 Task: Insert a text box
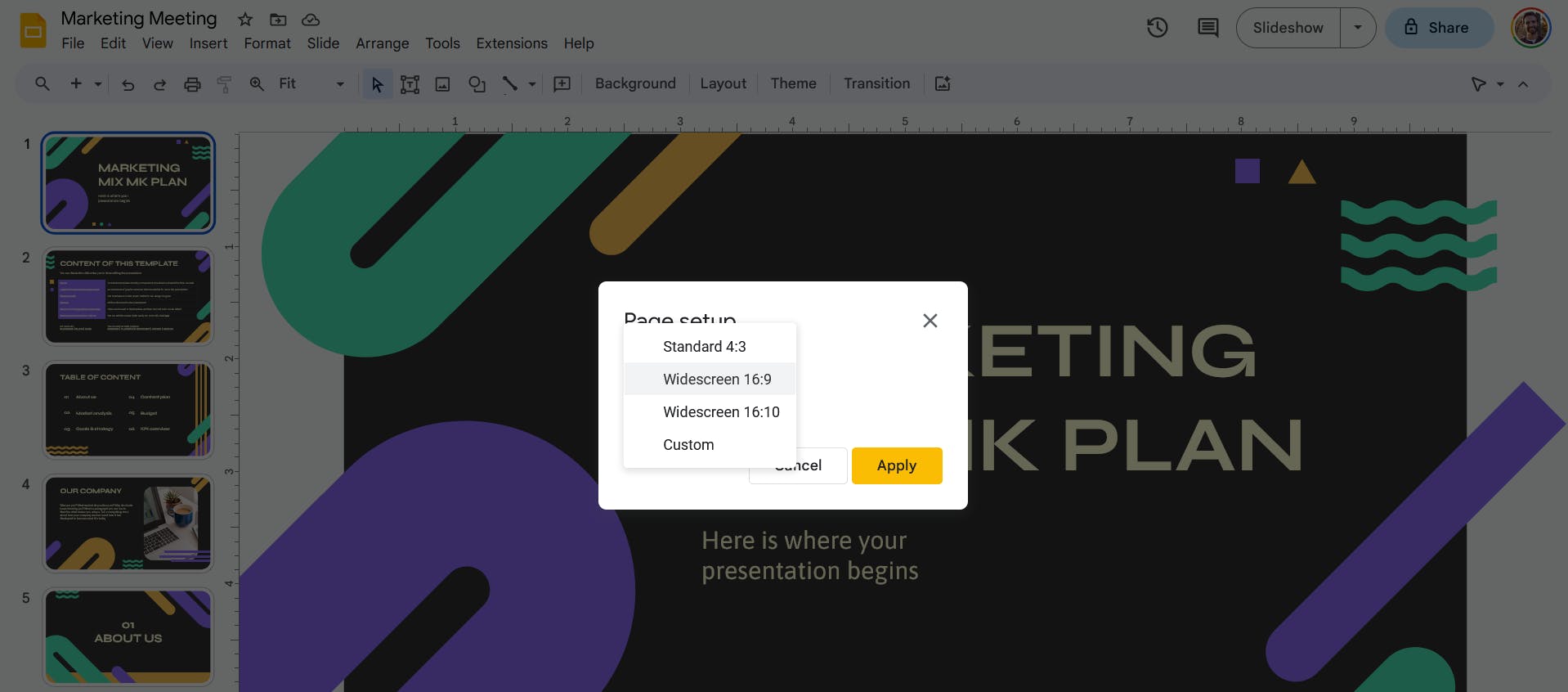(x=410, y=83)
